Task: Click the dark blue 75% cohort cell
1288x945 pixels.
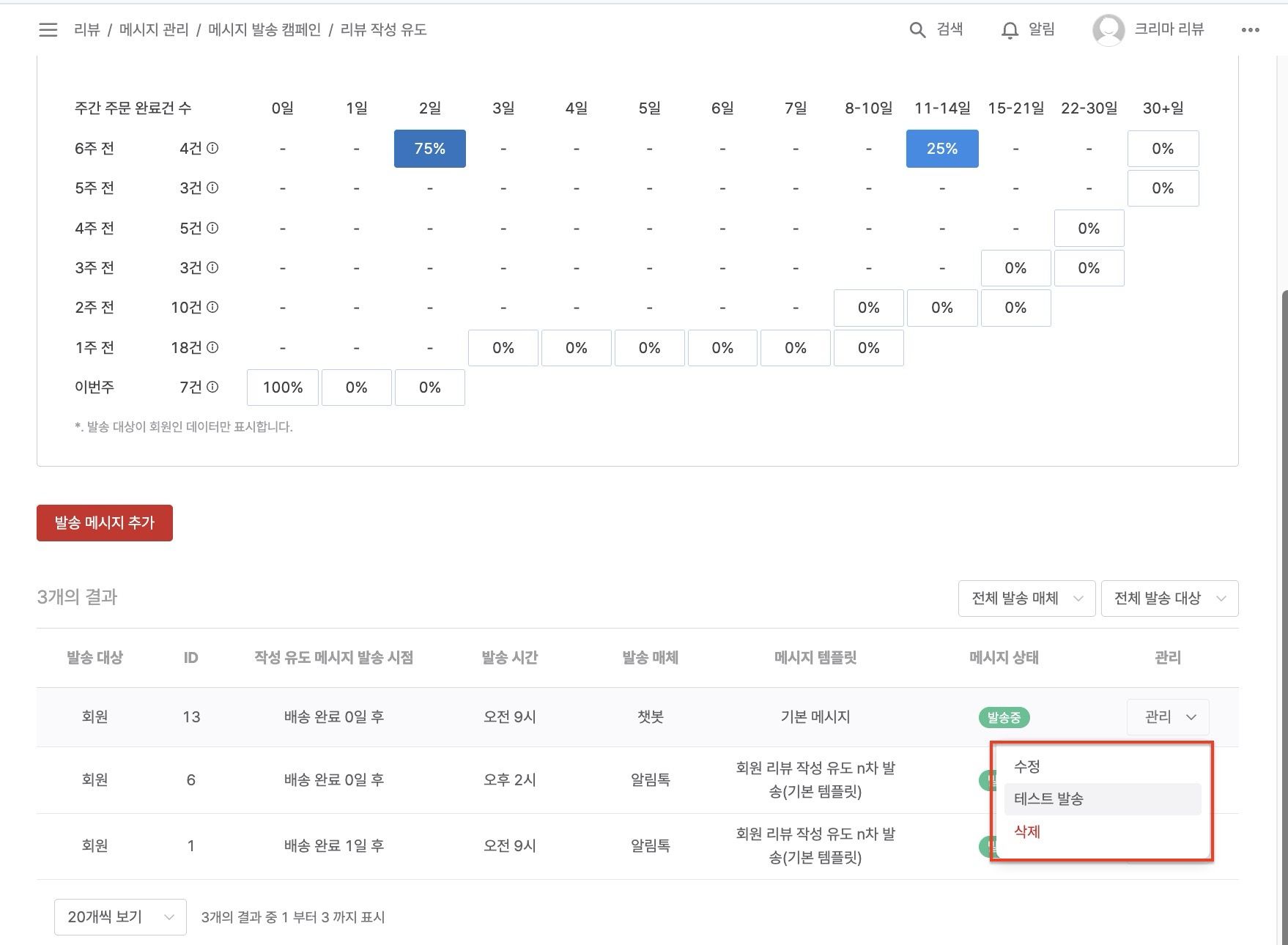Action: pyautogui.click(x=429, y=149)
